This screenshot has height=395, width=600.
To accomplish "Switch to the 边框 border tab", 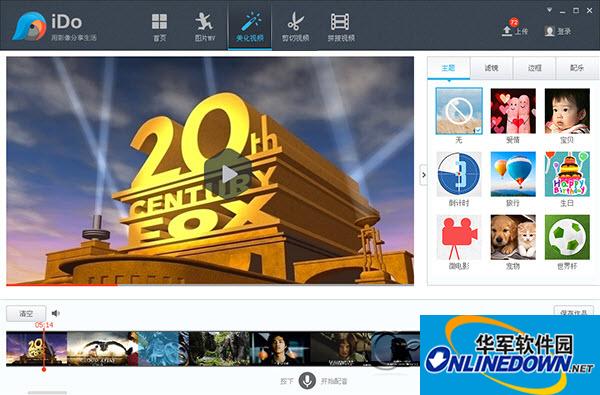I will tap(535, 68).
